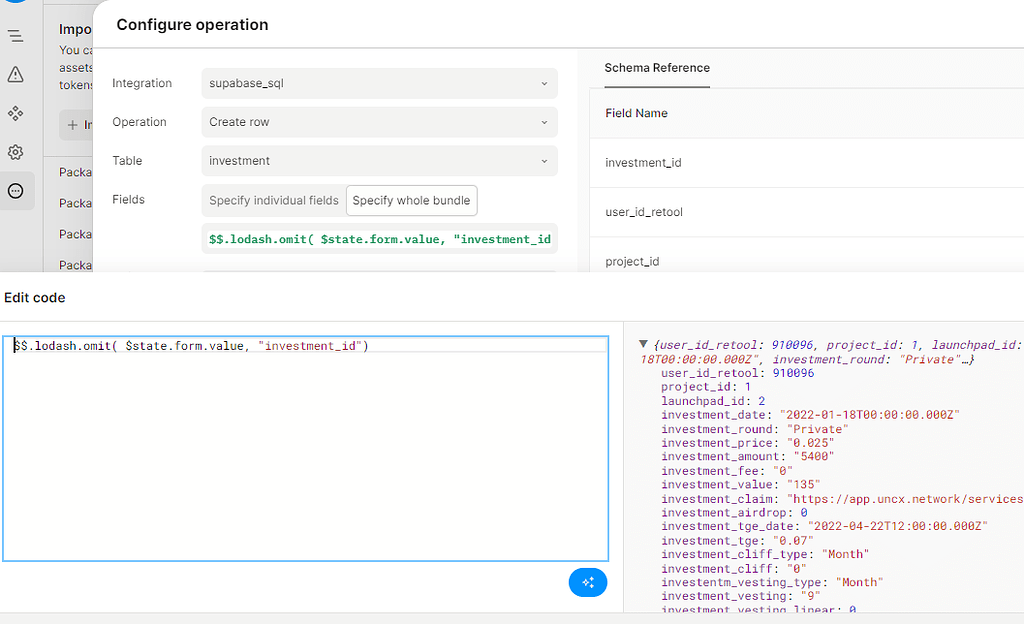Open the components diamond icon in sidebar

click(x=15, y=114)
